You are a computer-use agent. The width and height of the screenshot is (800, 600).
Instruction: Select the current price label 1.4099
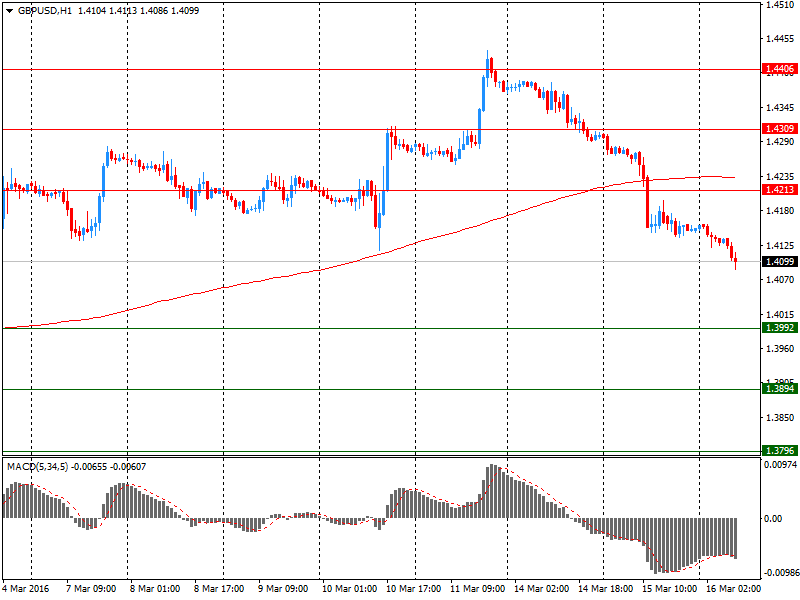[x=780, y=262]
